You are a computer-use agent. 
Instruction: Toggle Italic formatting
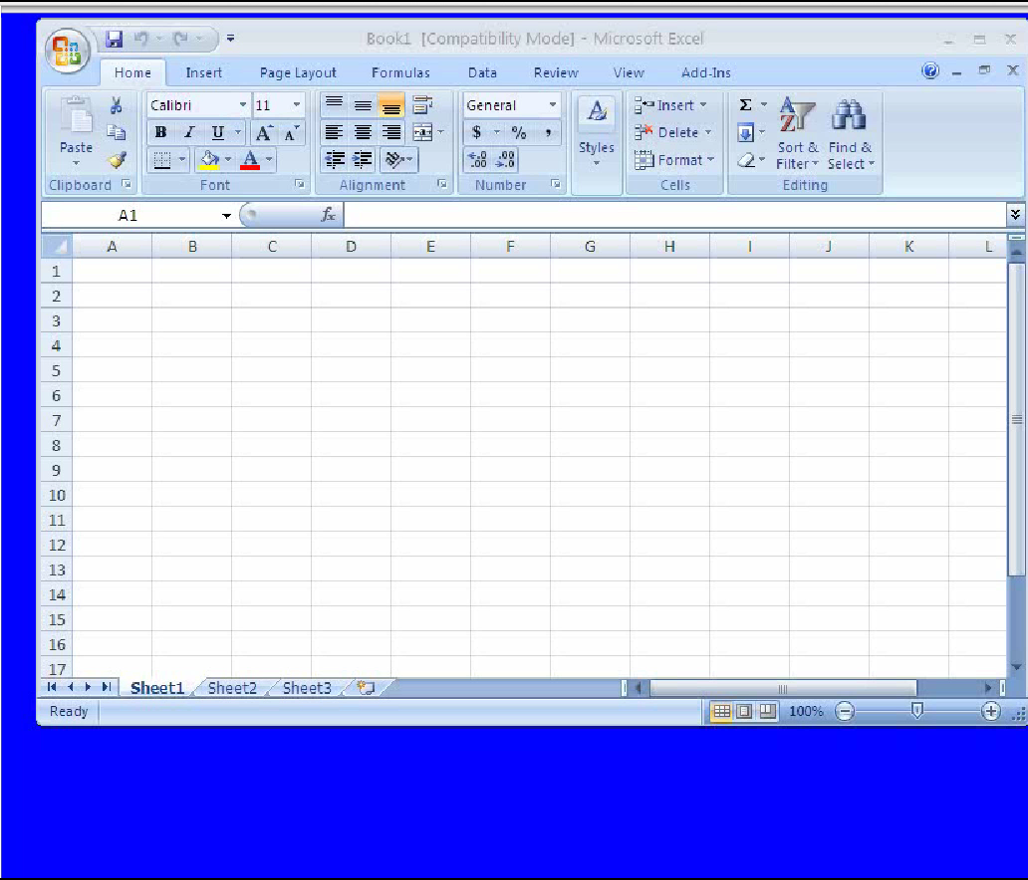click(x=188, y=133)
